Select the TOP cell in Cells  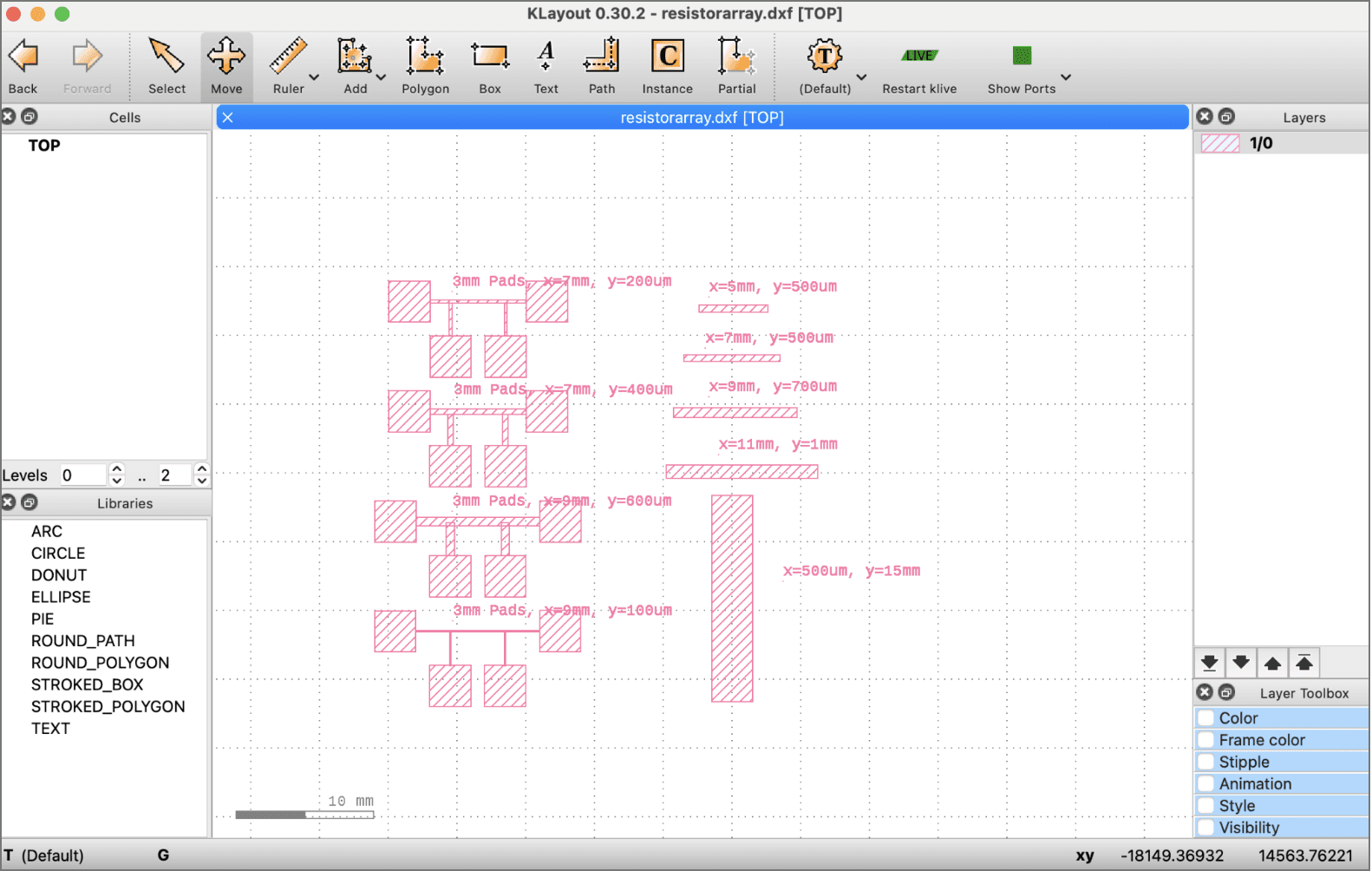click(x=44, y=146)
